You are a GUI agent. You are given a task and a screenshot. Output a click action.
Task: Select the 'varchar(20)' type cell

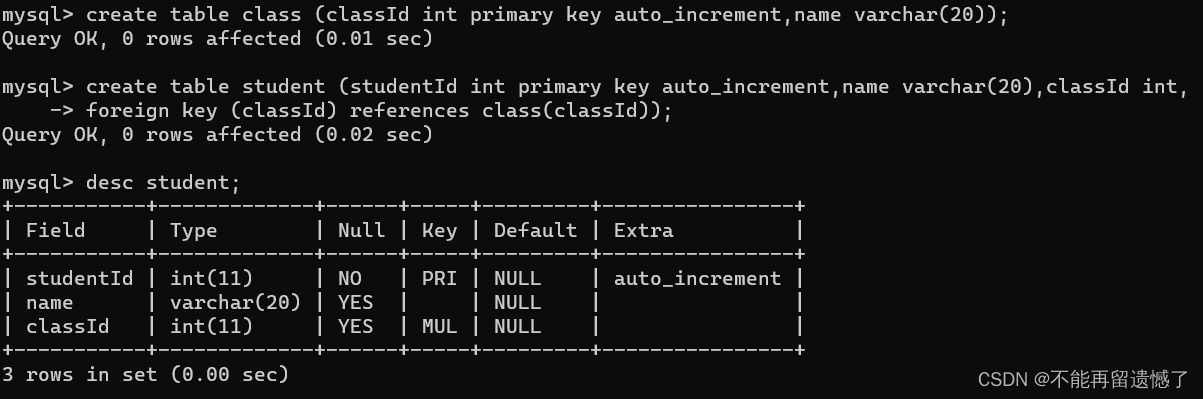pyautogui.click(x=236, y=302)
